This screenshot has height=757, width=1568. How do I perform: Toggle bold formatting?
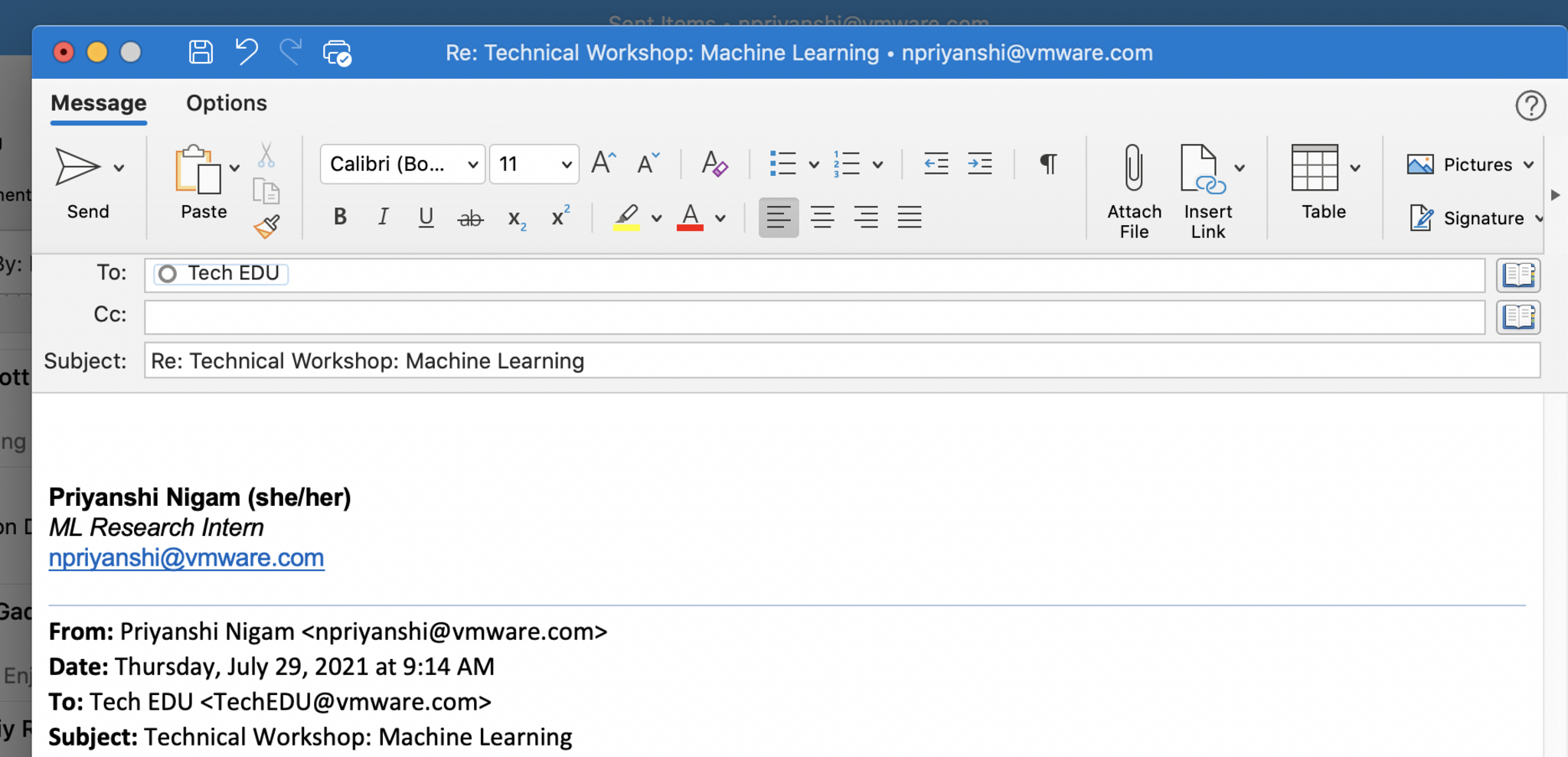click(x=340, y=217)
